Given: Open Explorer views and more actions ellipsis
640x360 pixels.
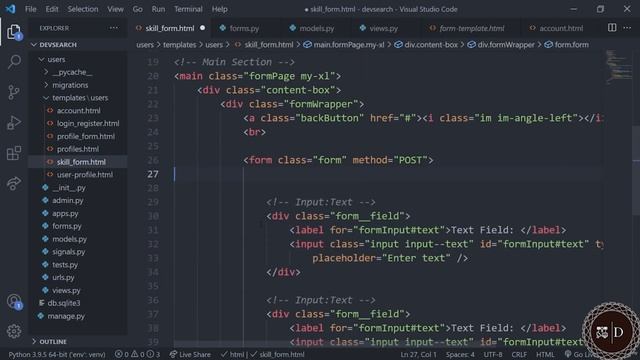Looking at the screenshot, I should click(x=114, y=28).
